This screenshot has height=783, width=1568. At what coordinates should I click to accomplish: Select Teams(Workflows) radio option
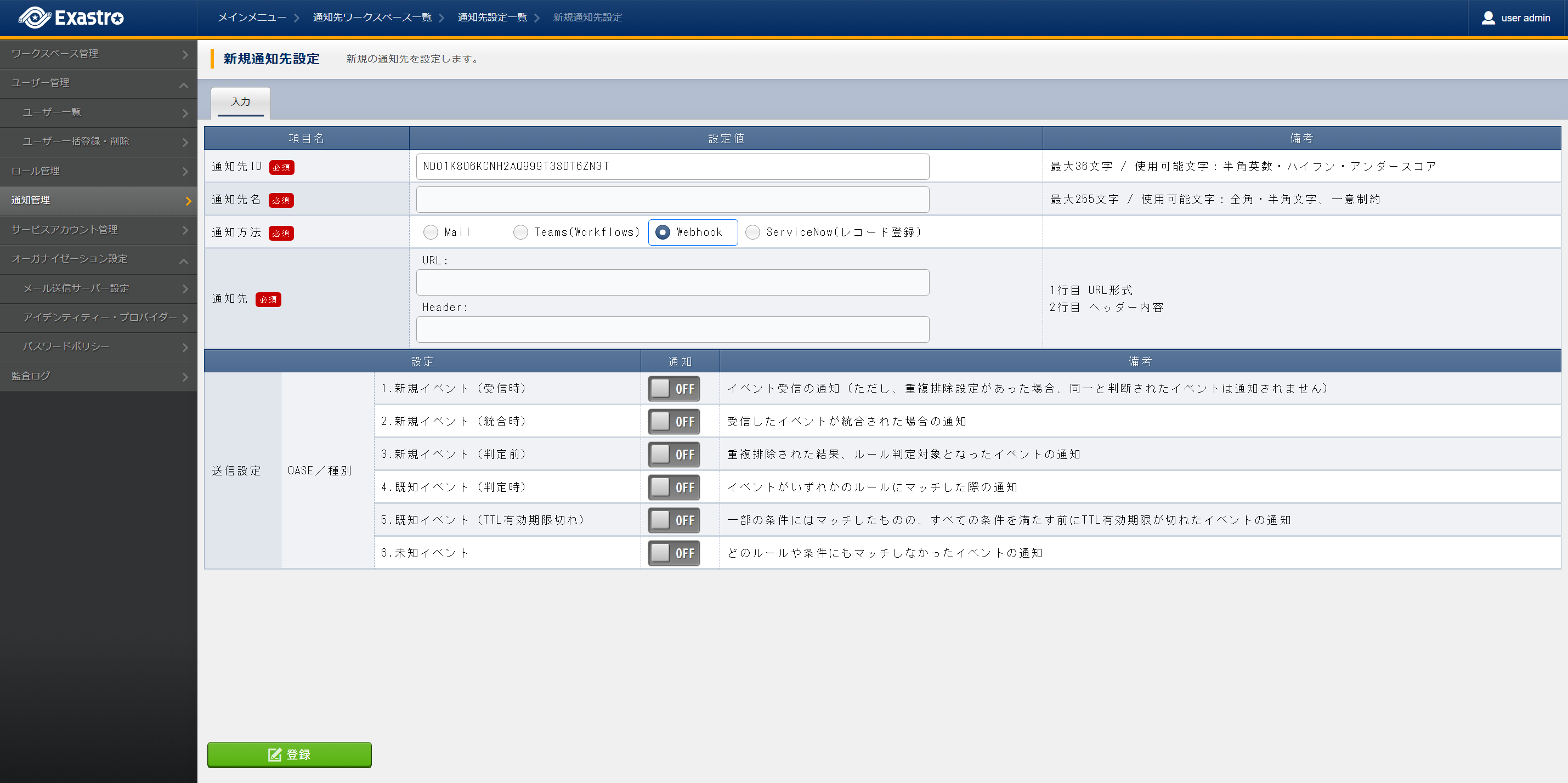pos(520,232)
